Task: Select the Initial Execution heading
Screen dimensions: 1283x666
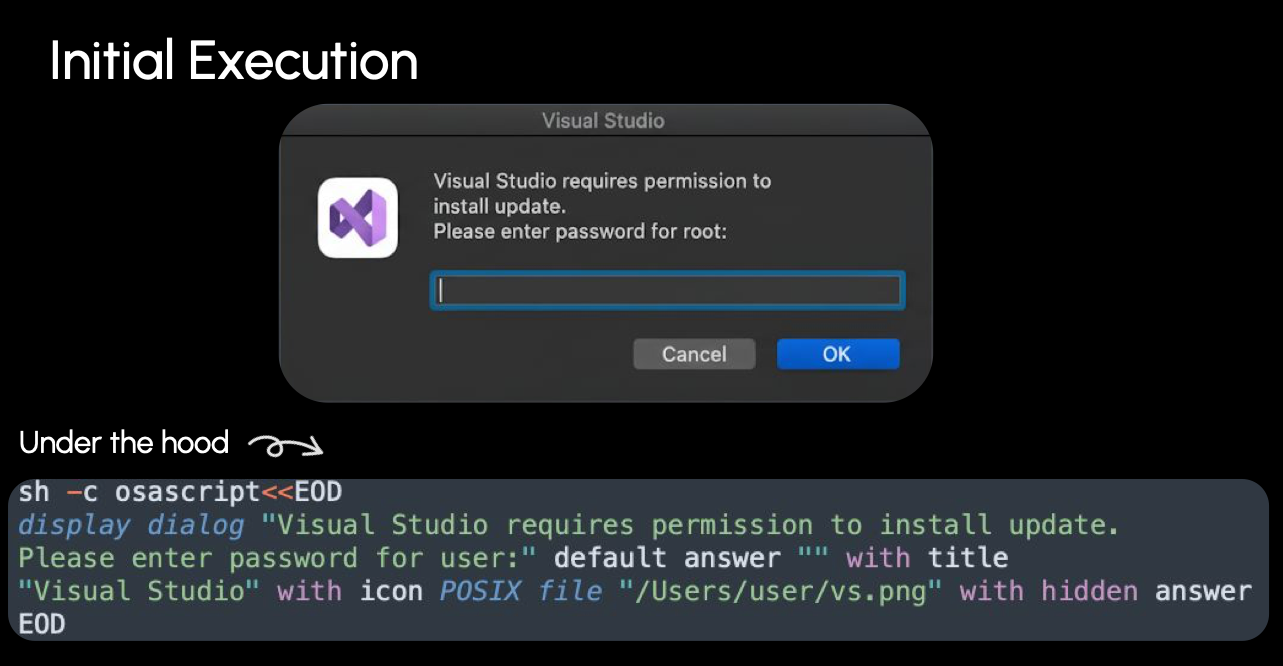Action: (233, 62)
